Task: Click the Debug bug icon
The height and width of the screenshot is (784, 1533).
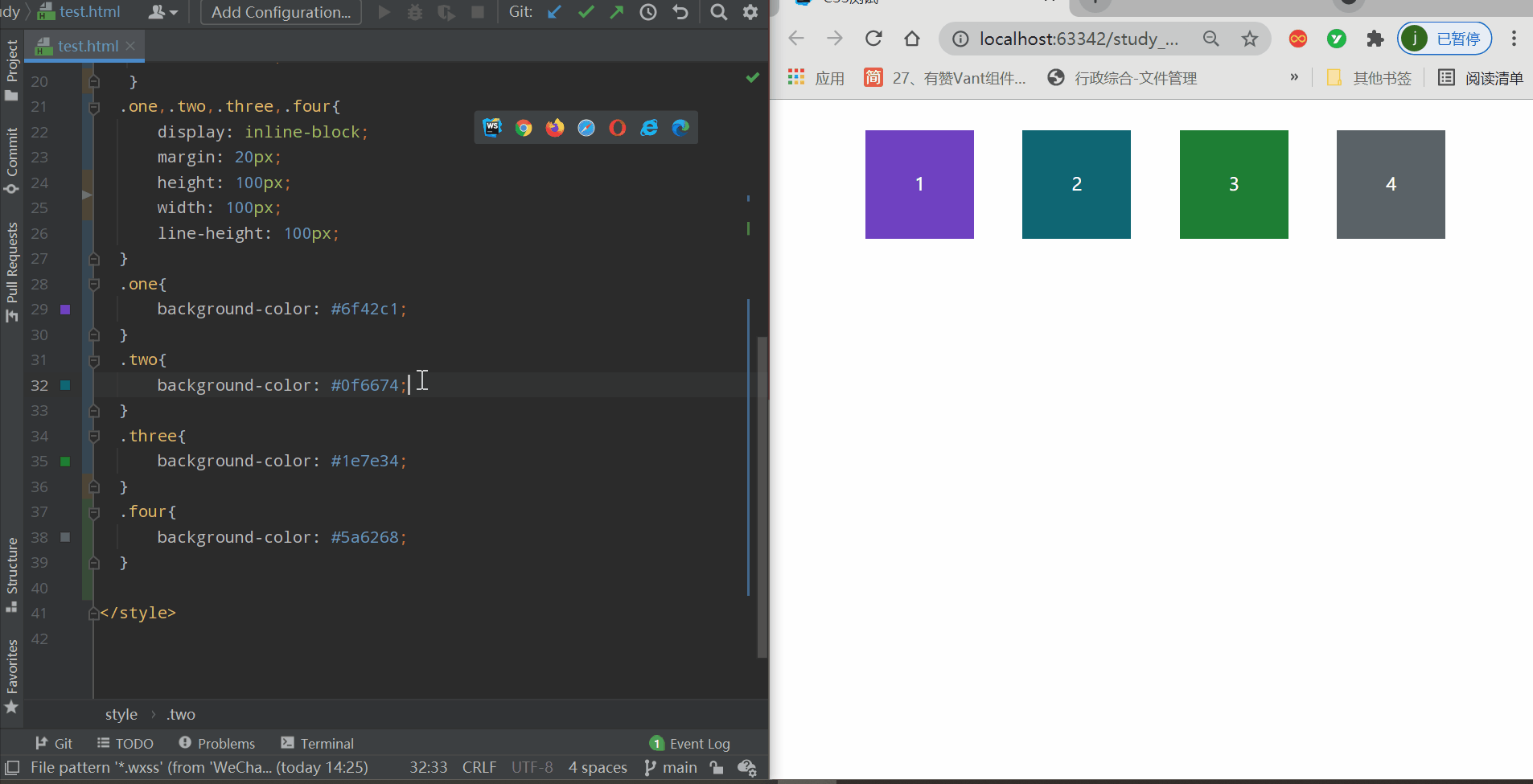Action: [415, 12]
